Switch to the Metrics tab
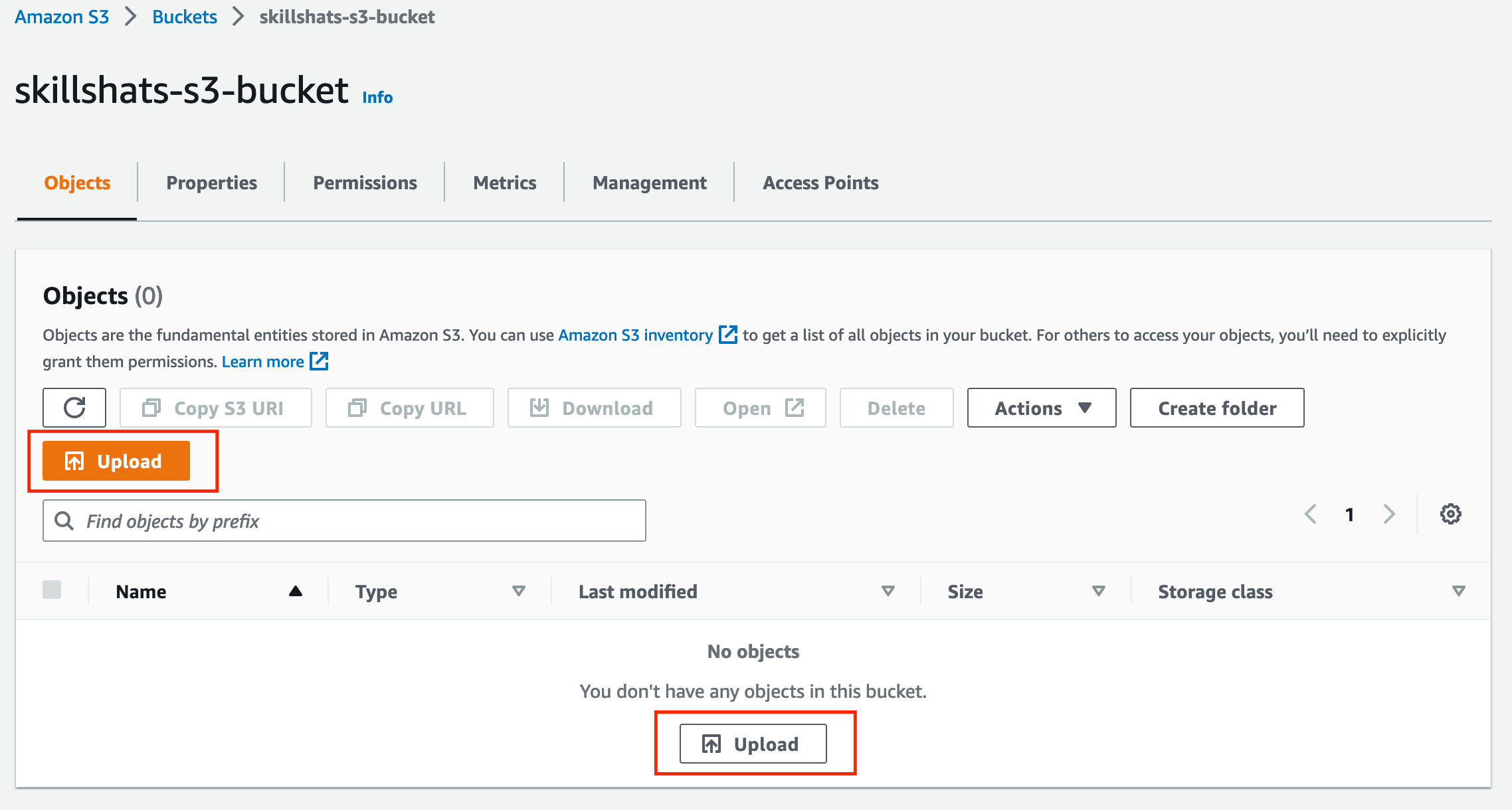This screenshot has width=1512, height=810. pos(504,183)
